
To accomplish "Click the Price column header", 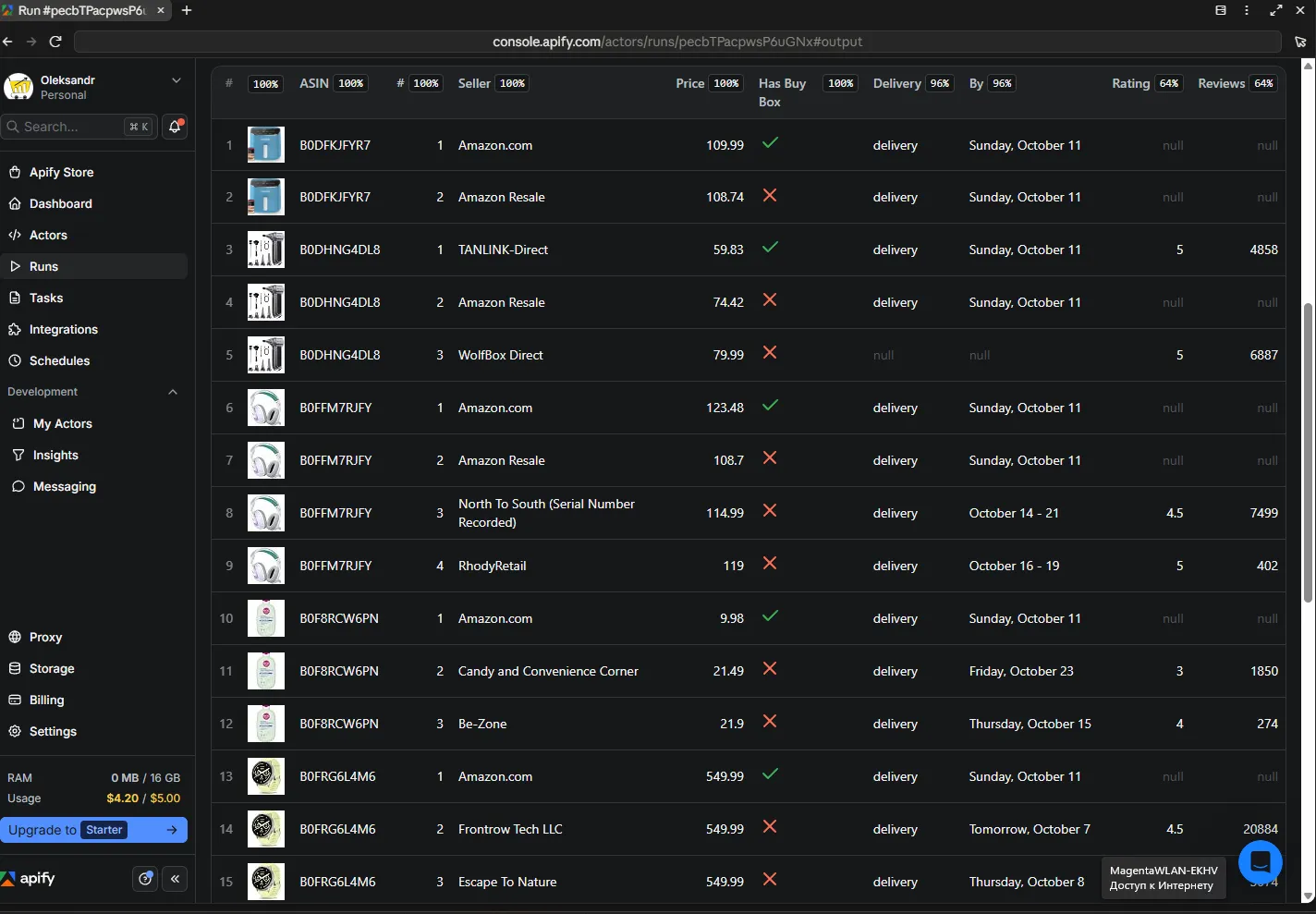I will pyautogui.click(x=690, y=83).
